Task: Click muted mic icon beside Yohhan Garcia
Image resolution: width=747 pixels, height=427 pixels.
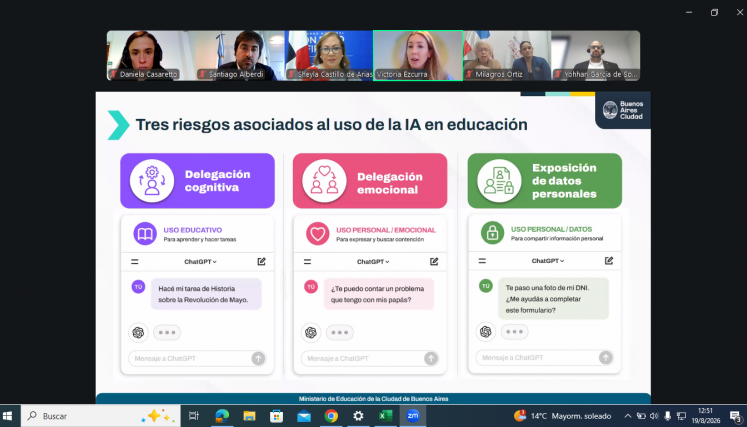Action: coord(558,74)
